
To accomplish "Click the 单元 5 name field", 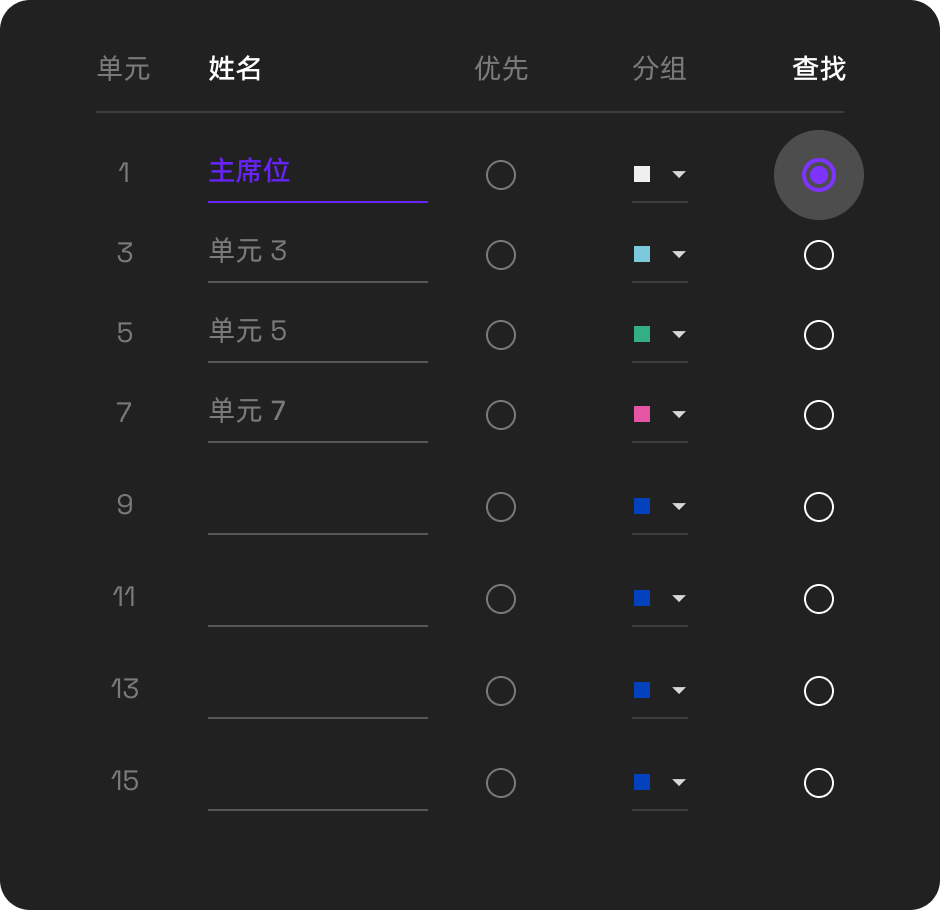I will [x=318, y=334].
